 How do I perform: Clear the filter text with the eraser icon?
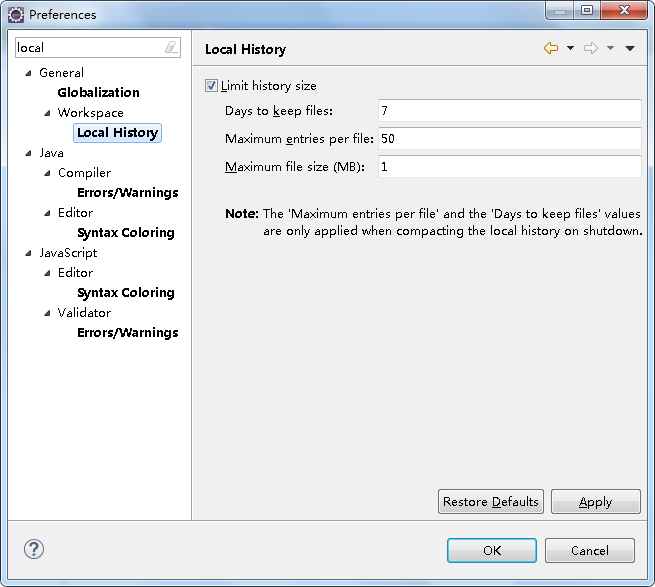(x=171, y=47)
